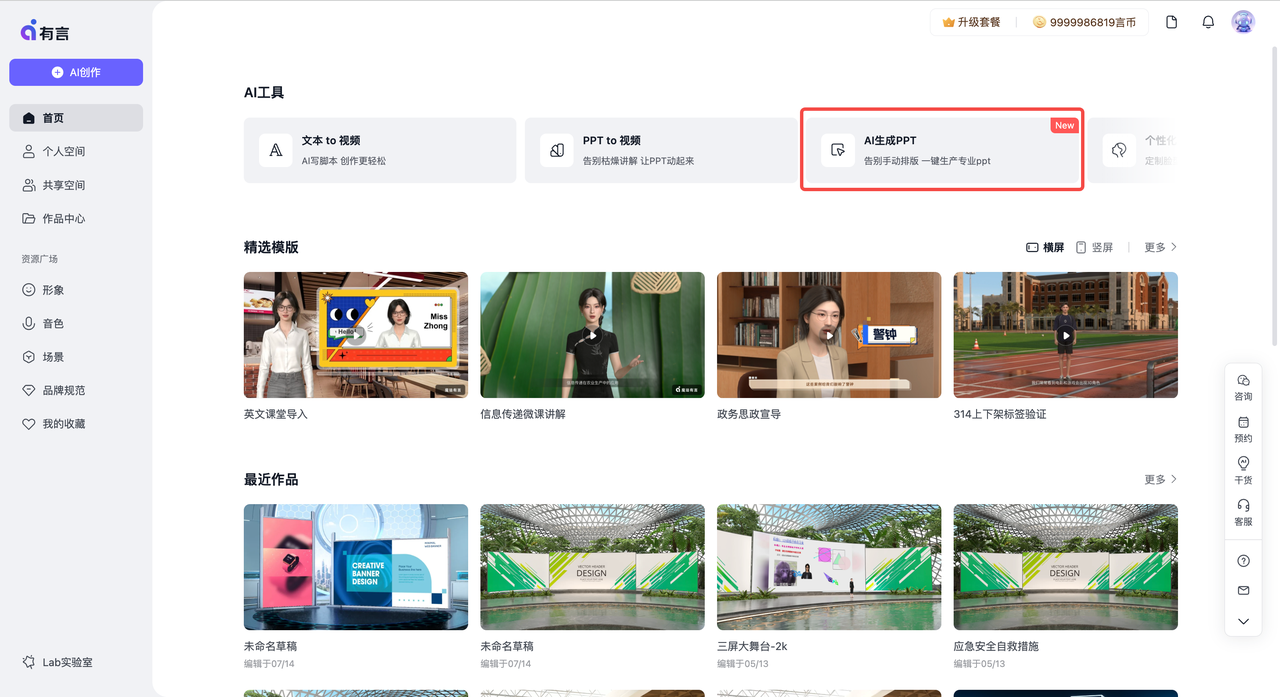
Task: Launch the AI生成PPT tool card
Action: 941,149
